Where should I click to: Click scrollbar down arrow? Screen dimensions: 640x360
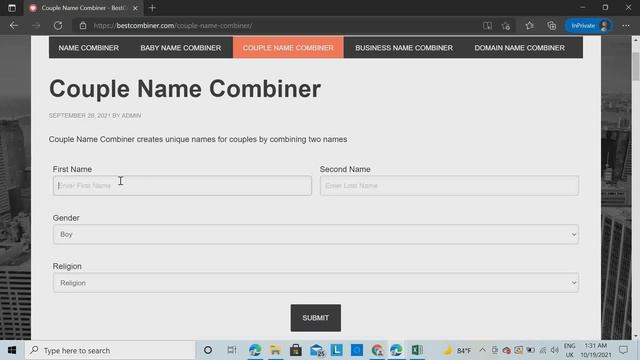(636, 336)
